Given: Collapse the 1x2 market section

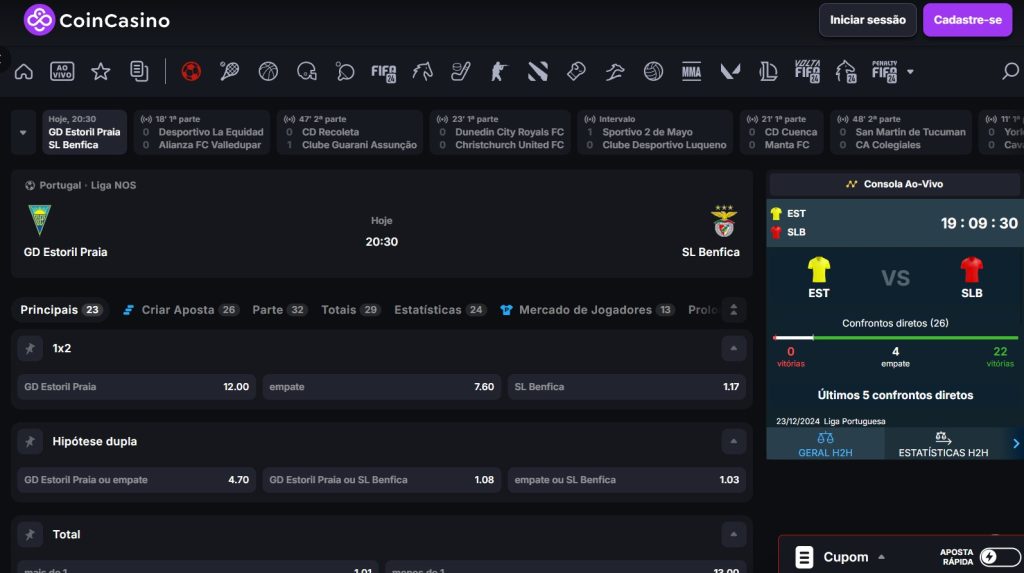Looking at the screenshot, I should [x=733, y=348].
